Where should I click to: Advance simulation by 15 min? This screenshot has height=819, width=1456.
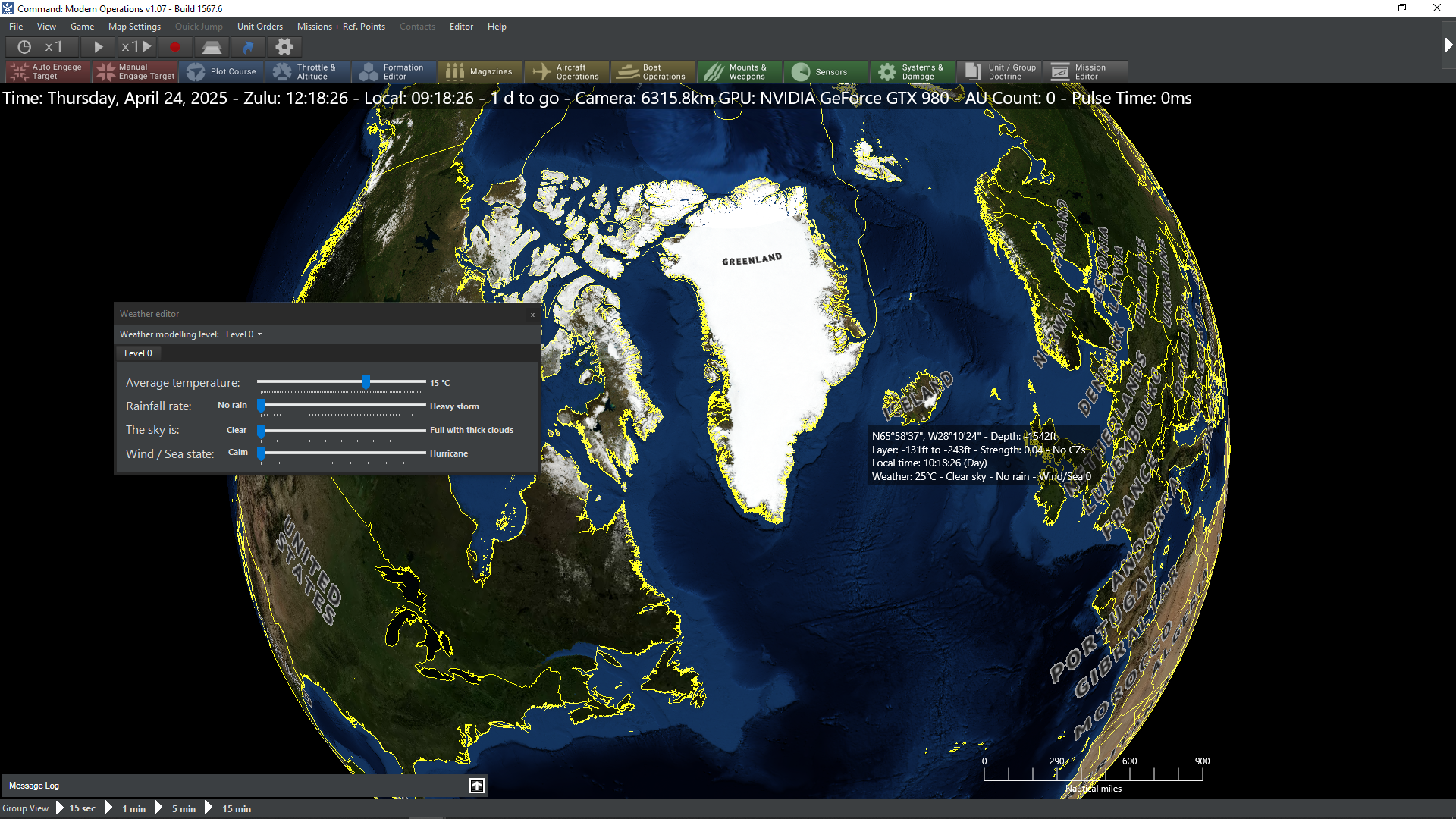pyautogui.click(x=228, y=808)
